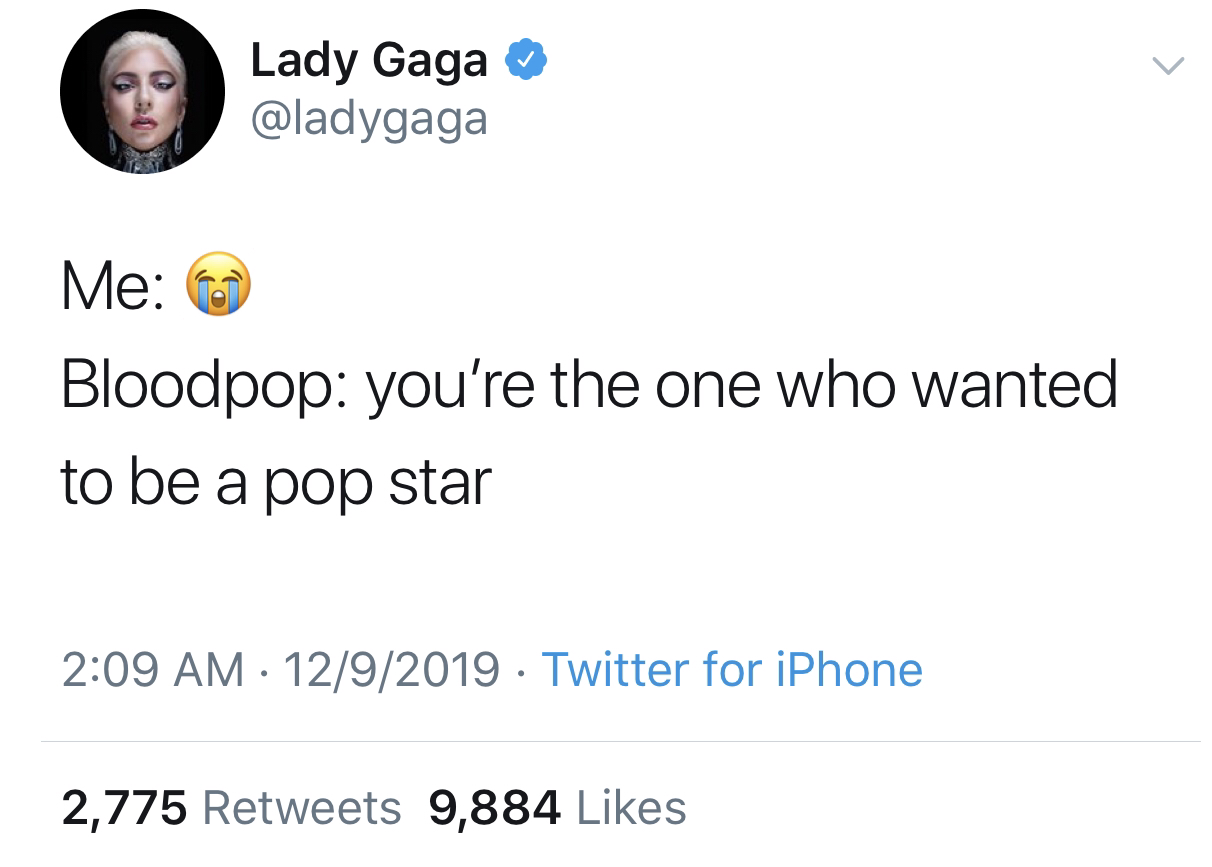Open the Retweets label
1212x867 pixels.
(301, 807)
